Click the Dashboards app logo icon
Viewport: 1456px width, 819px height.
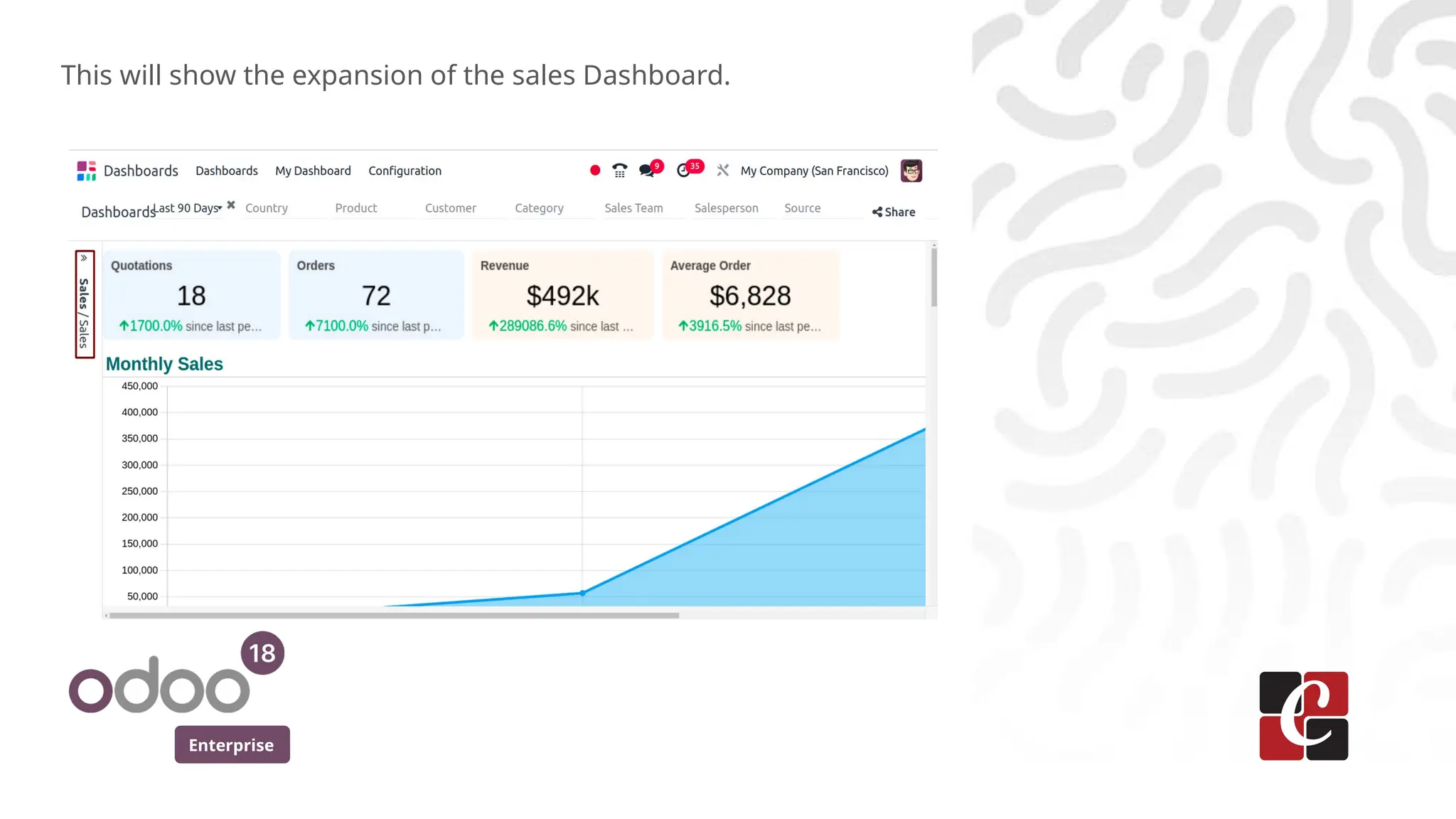[x=86, y=171]
